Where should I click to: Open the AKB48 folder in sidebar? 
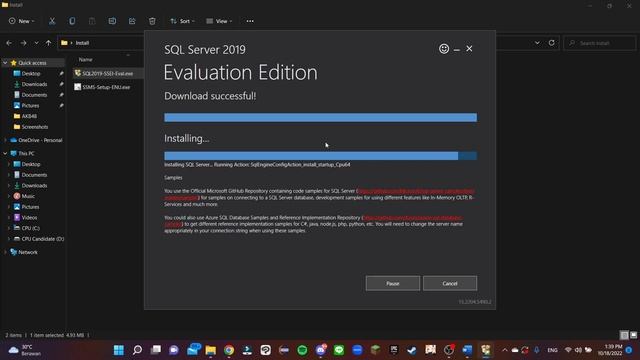point(29,116)
